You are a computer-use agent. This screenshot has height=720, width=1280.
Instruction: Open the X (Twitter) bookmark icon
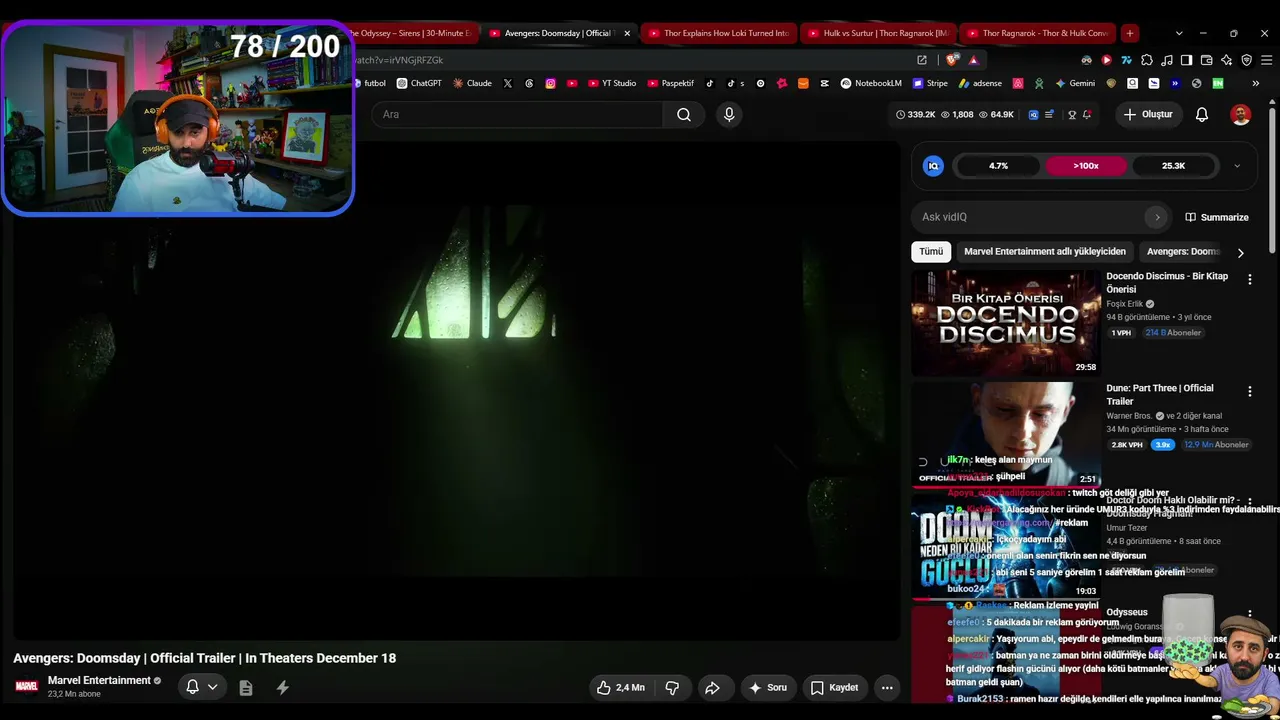508,83
